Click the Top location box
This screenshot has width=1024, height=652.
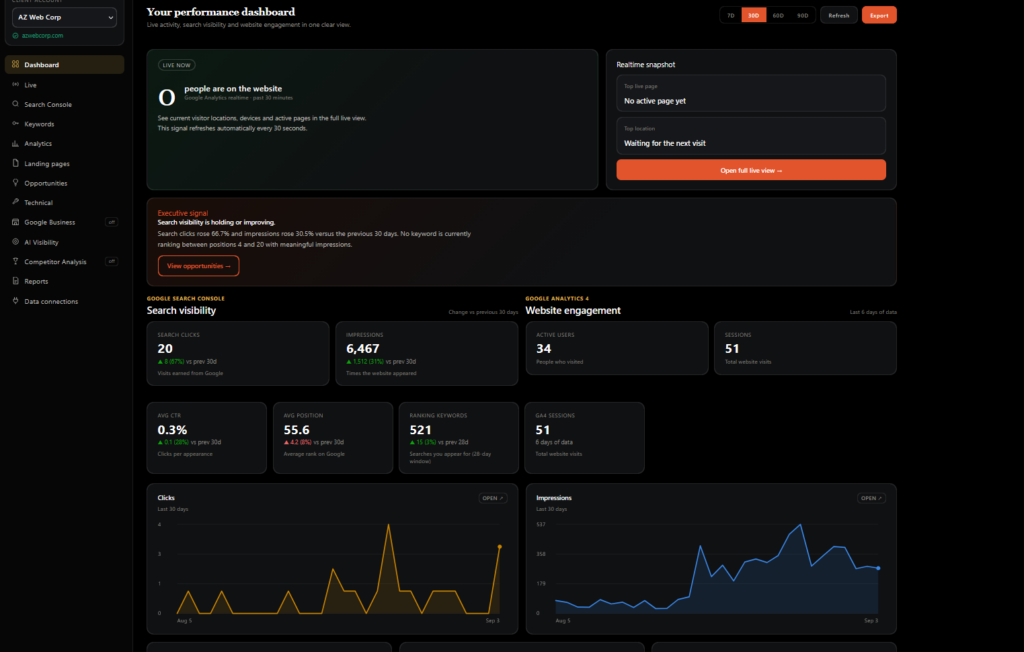point(751,136)
